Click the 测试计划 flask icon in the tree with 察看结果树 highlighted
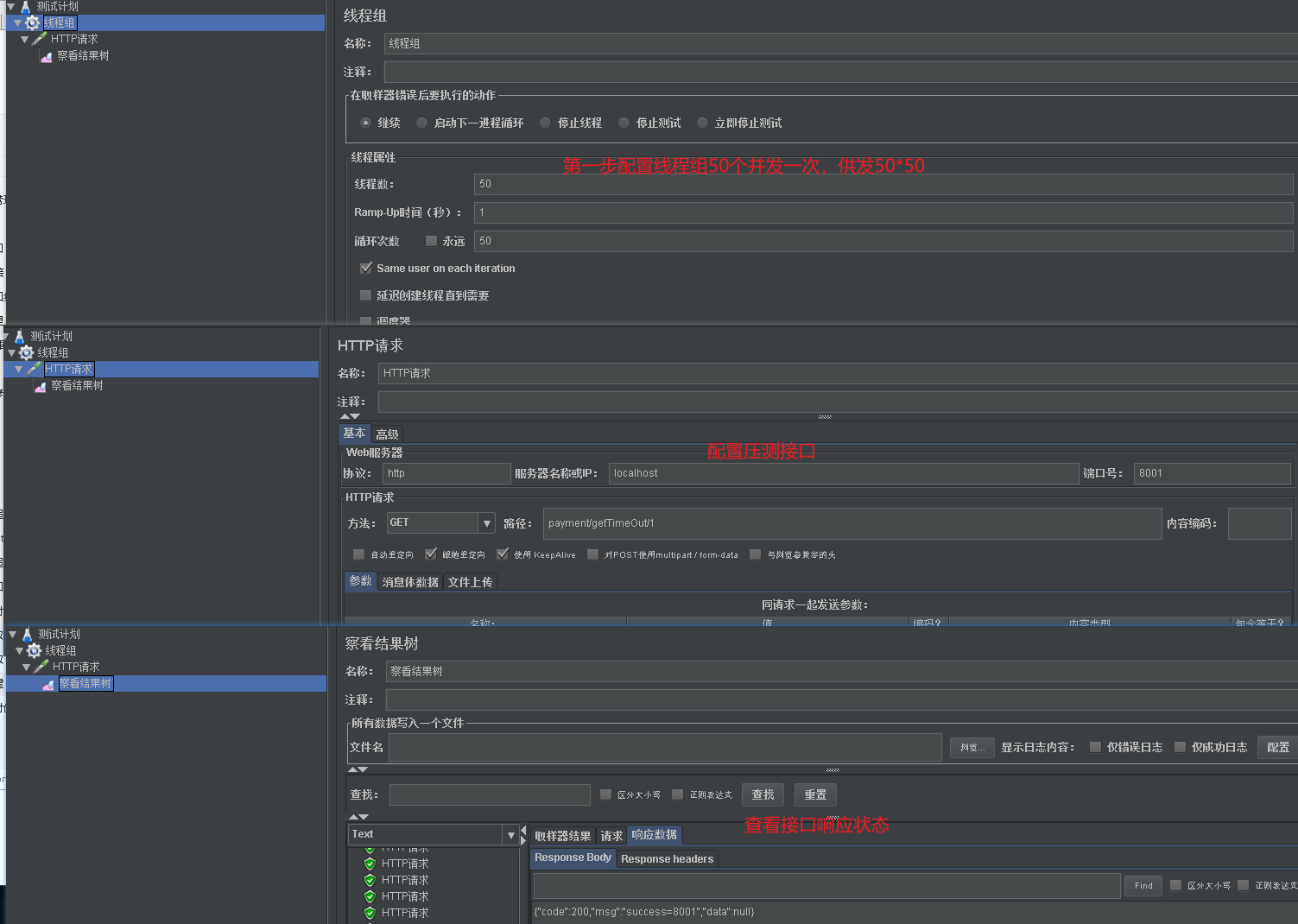Image resolution: width=1298 pixels, height=924 pixels. pos(27,634)
